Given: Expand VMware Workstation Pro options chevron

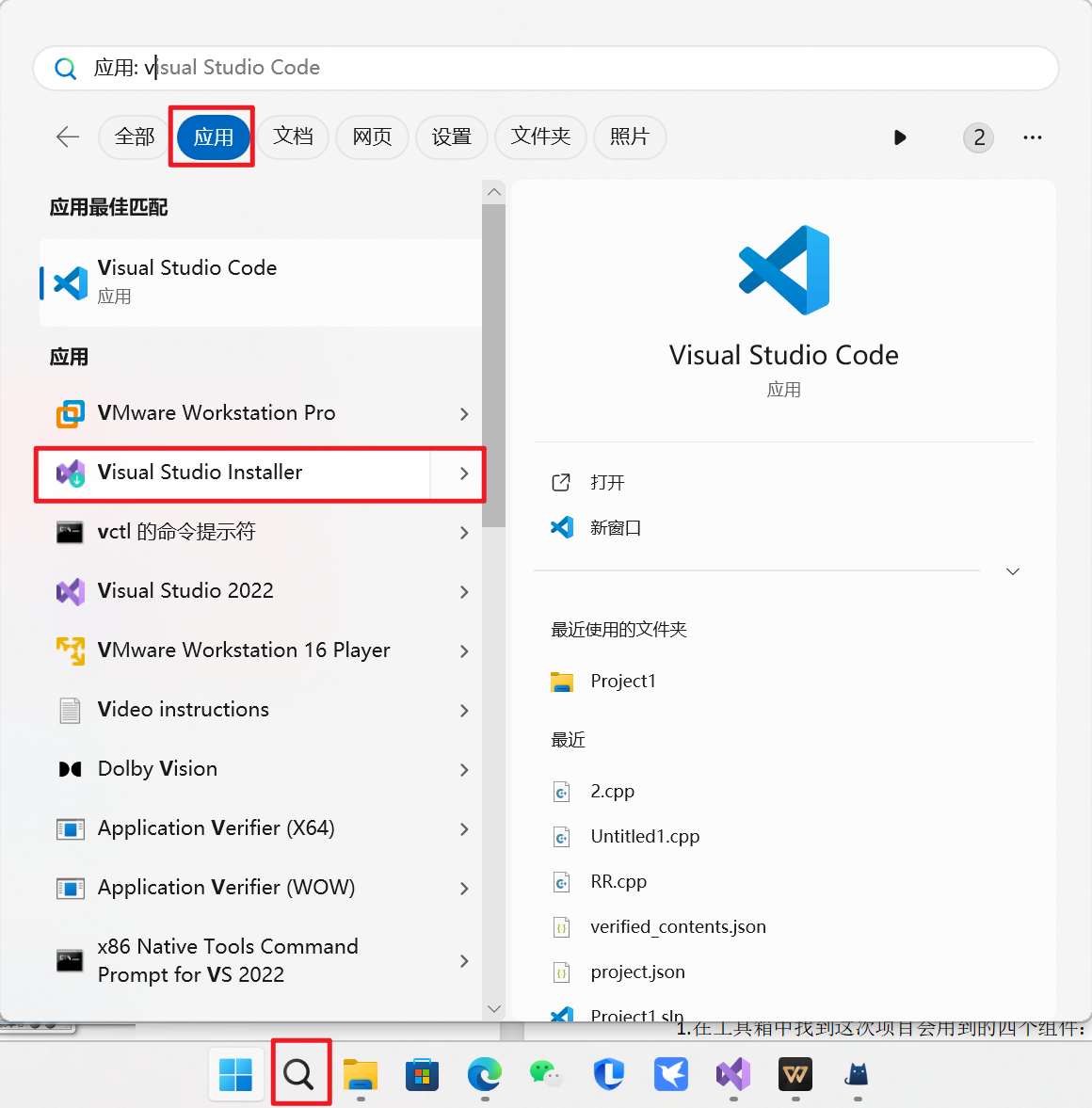Looking at the screenshot, I should point(464,414).
